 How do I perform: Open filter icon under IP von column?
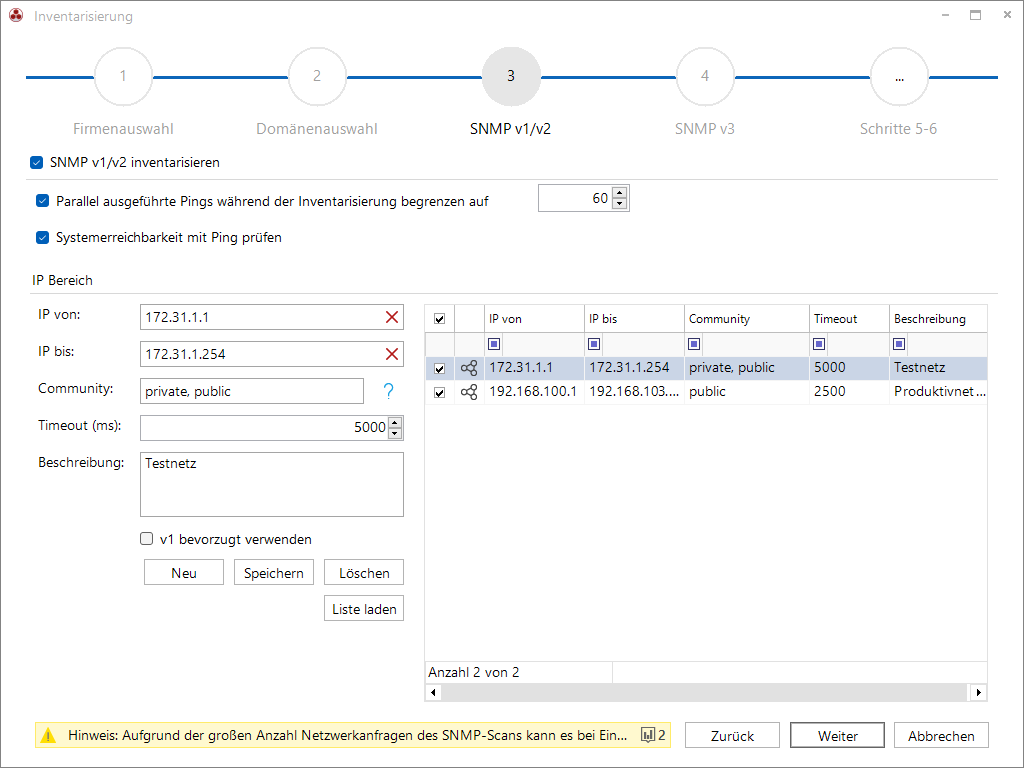click(494, 344)
